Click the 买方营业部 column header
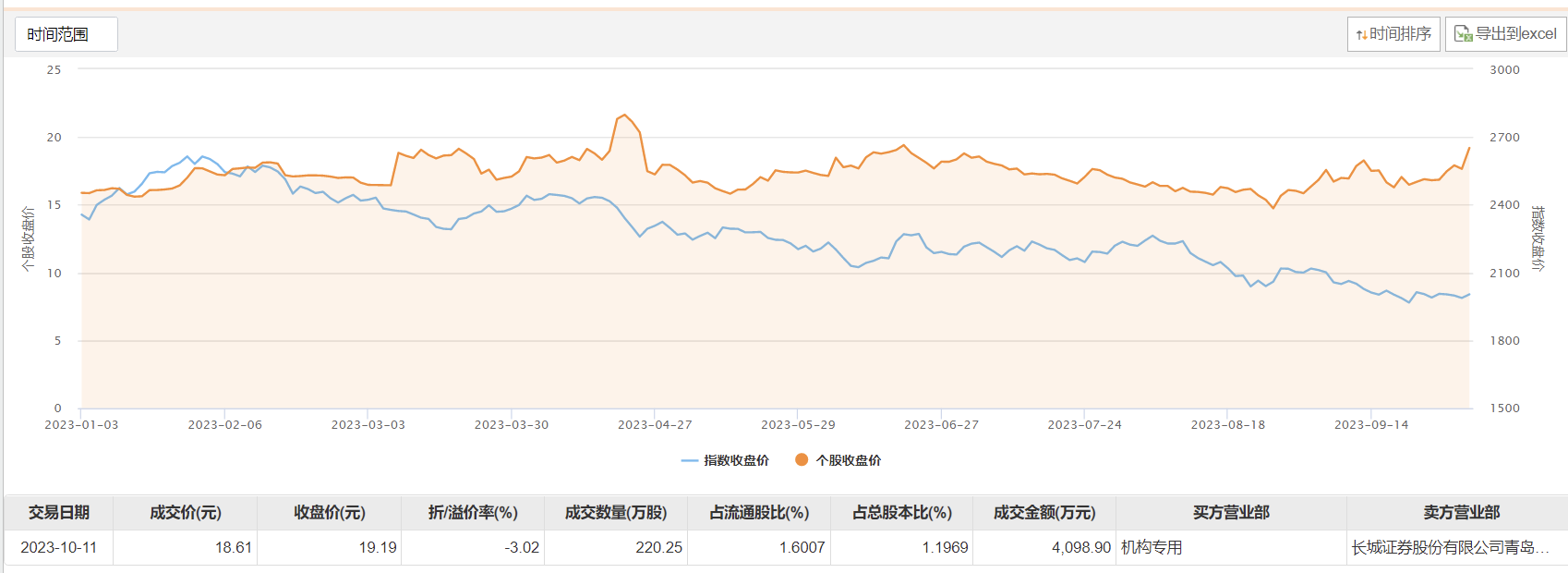 pyautogui.click(x=1231, y=513)
